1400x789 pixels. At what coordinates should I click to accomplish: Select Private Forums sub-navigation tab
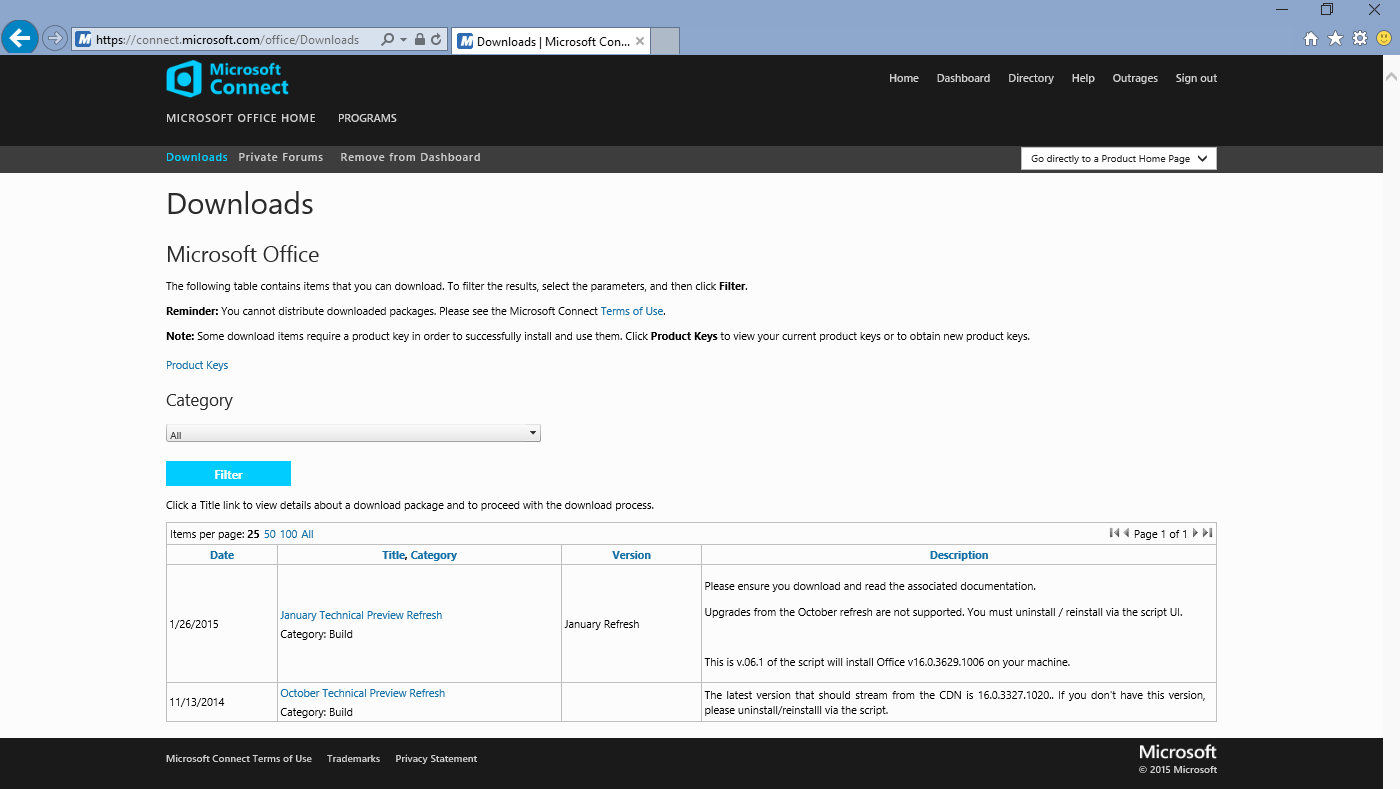point(281,157)
